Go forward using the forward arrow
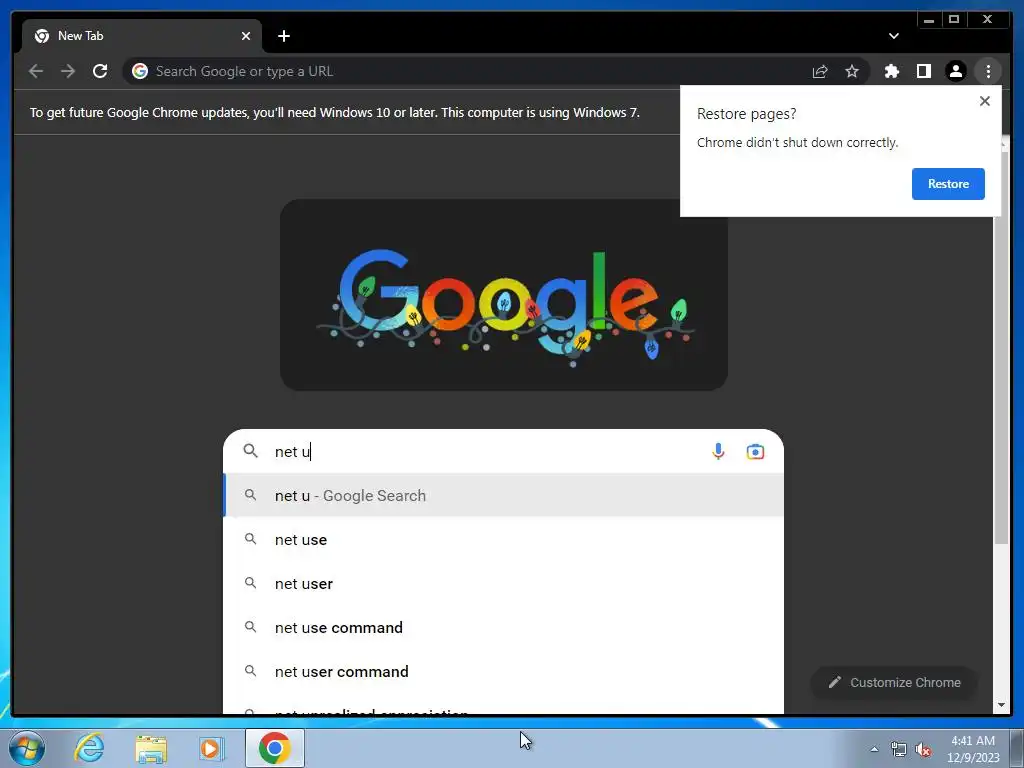The height and width of the screenshot is (768, 1024). click(68, 71)
